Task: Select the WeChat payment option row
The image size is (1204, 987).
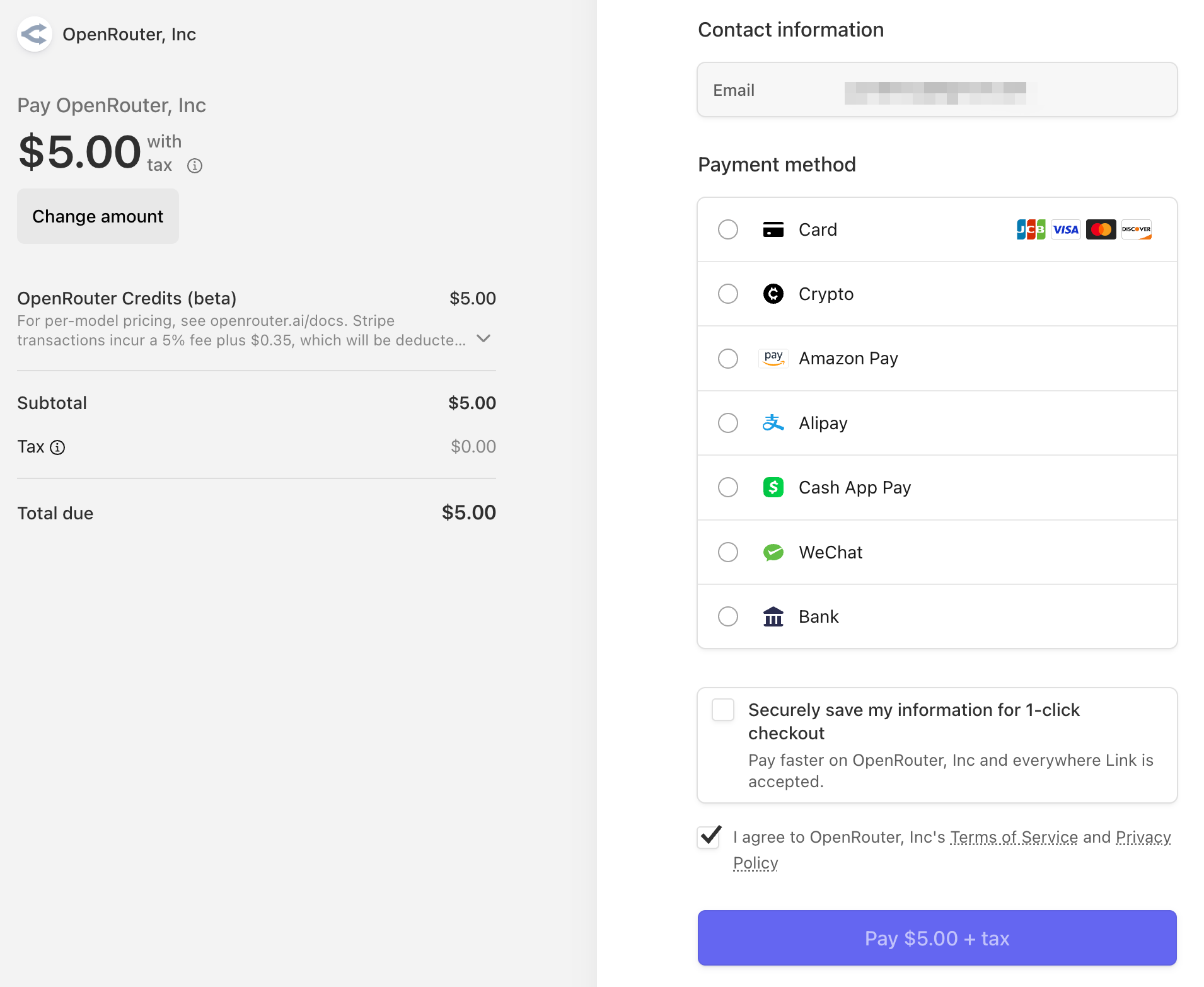Action: coord(937,552)
